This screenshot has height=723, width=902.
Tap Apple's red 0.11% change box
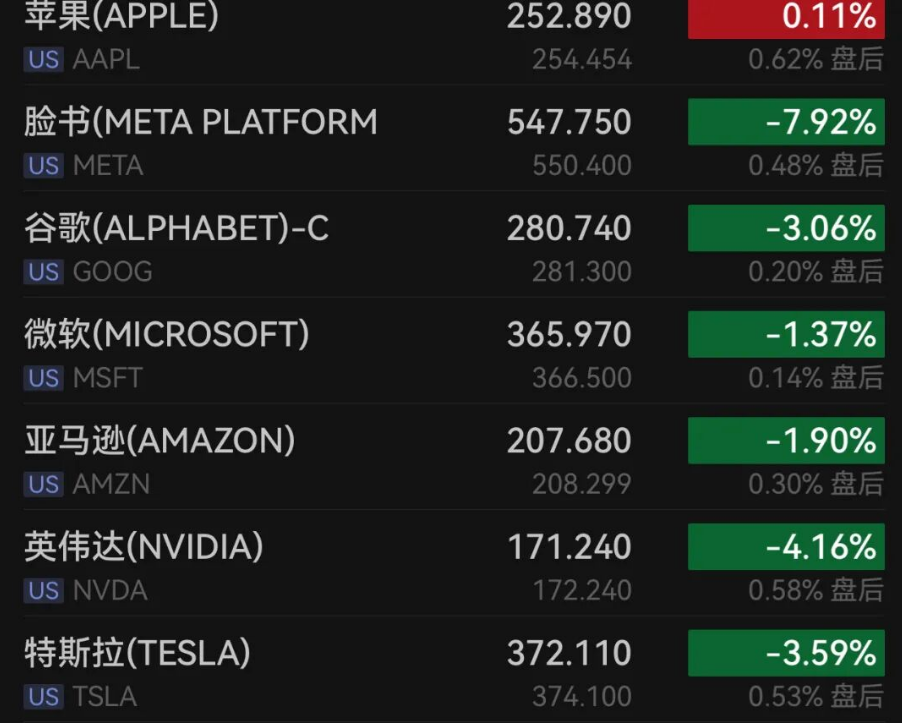tap(786, 17)
